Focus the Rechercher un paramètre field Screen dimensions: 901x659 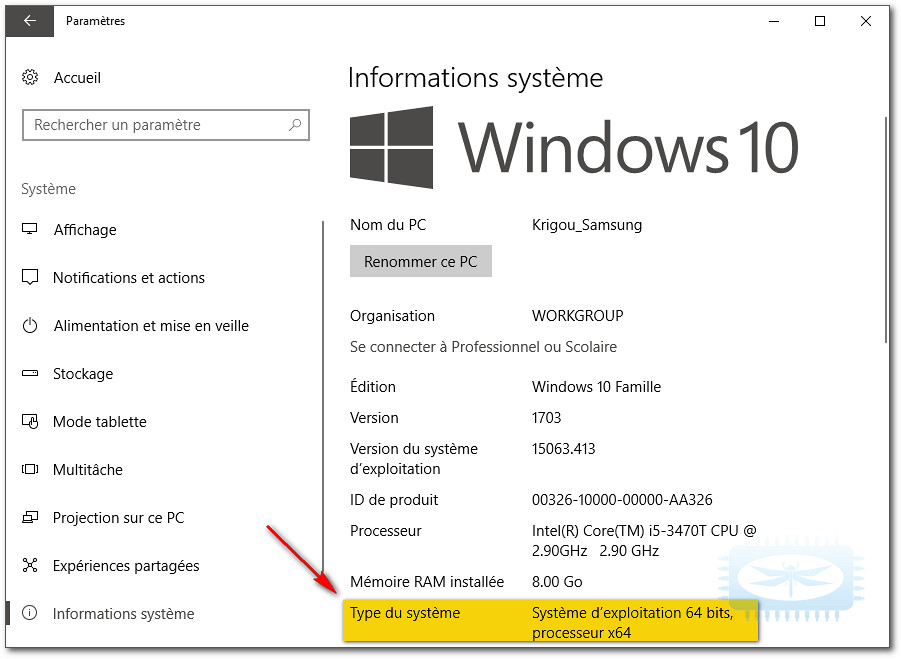pos(165,125)
